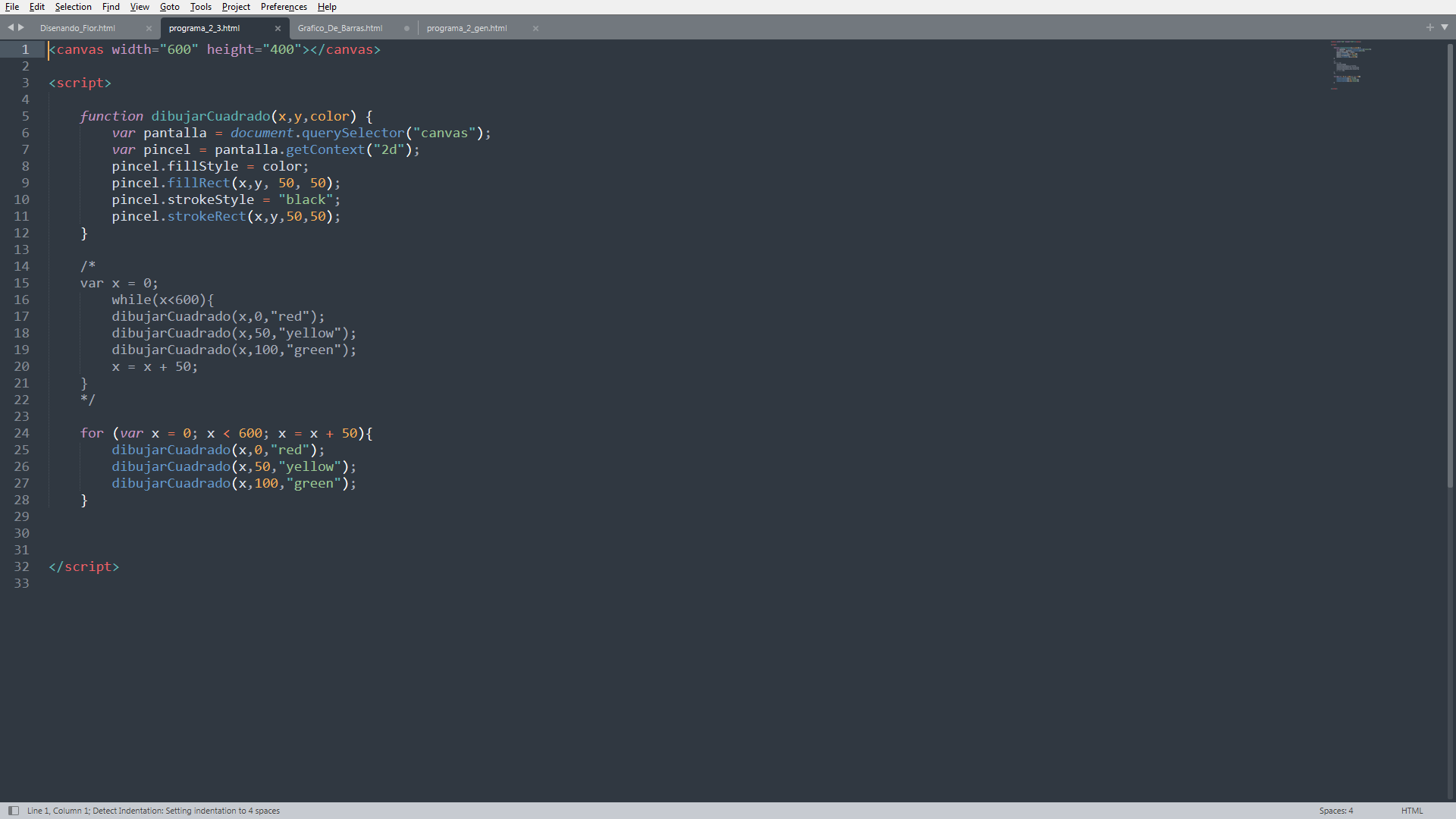Open the Edit menu
Image resolution: width=1456 pixels, height=819 pixels.
(x=37, y=7)
